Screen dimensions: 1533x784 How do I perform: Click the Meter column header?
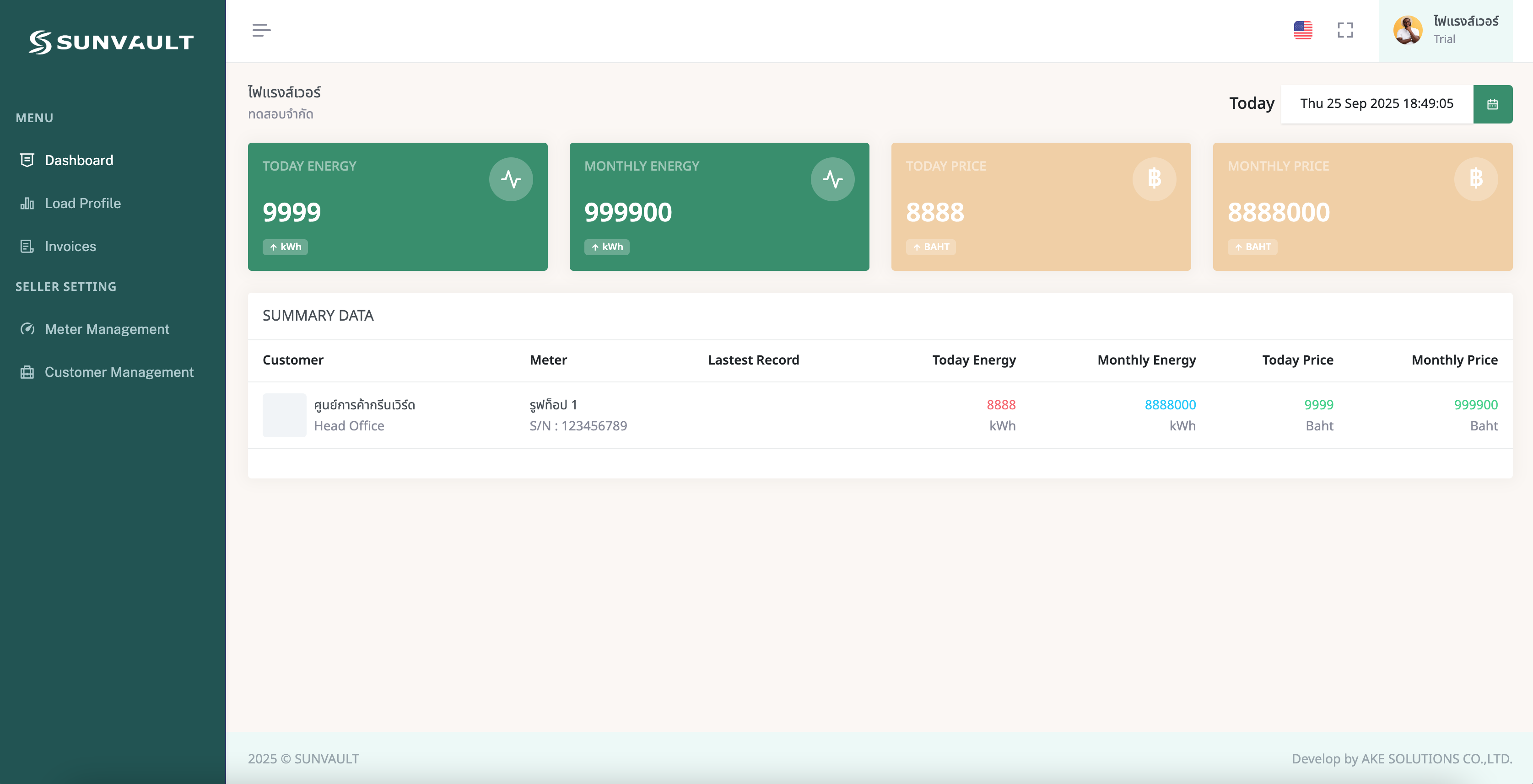pyautogui.click(x=548, y=360)
